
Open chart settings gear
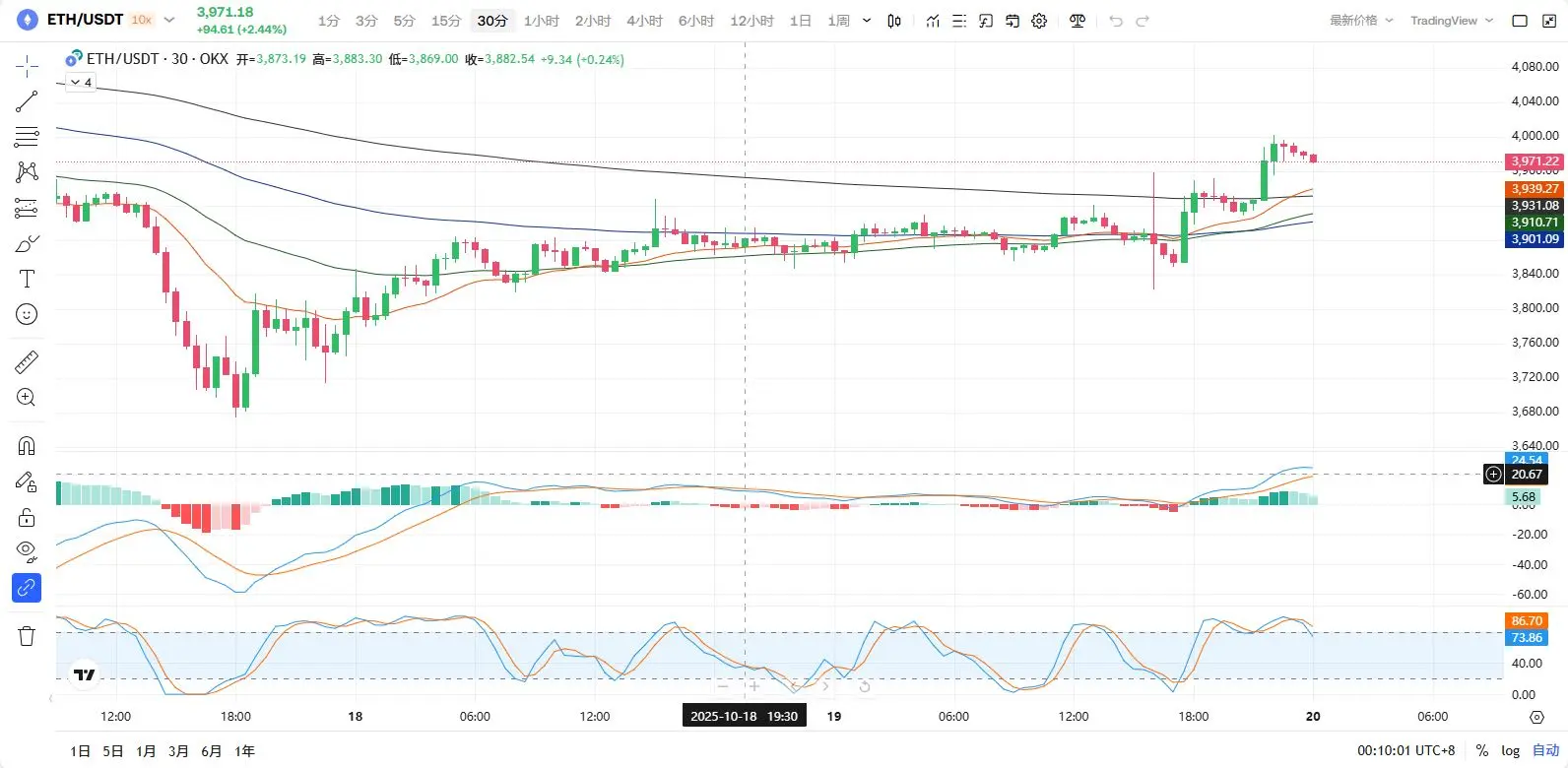(x=1039, y=21)
